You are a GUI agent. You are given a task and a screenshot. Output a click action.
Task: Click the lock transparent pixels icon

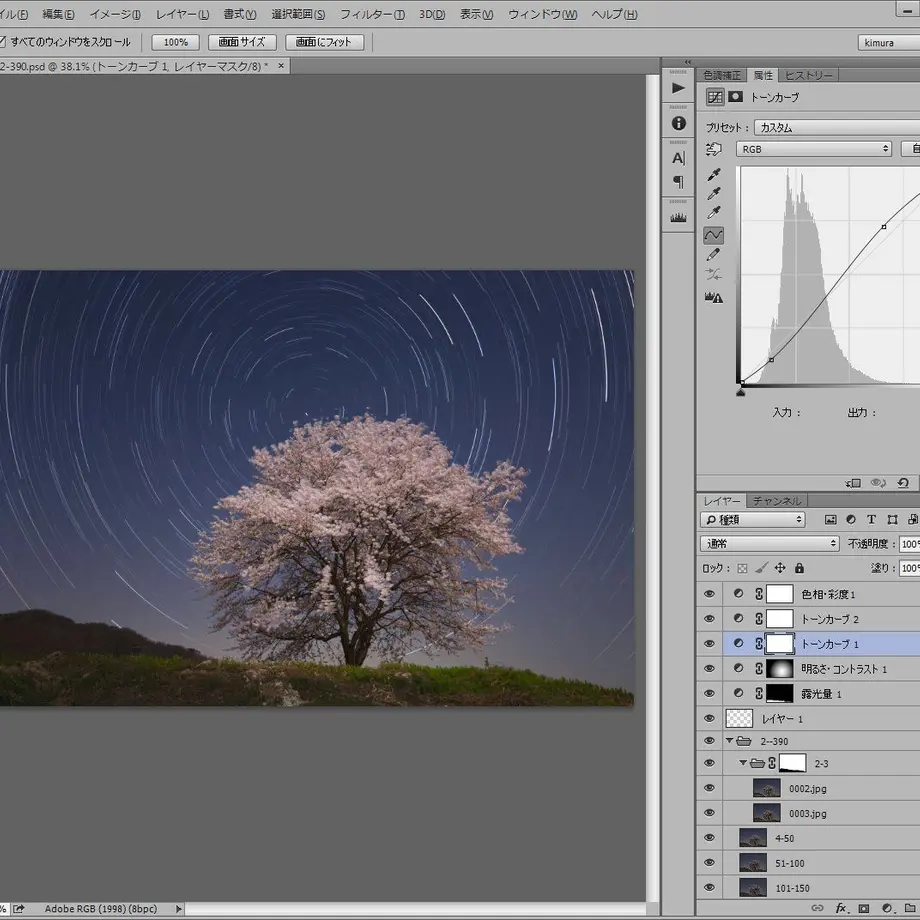(742, 568)
